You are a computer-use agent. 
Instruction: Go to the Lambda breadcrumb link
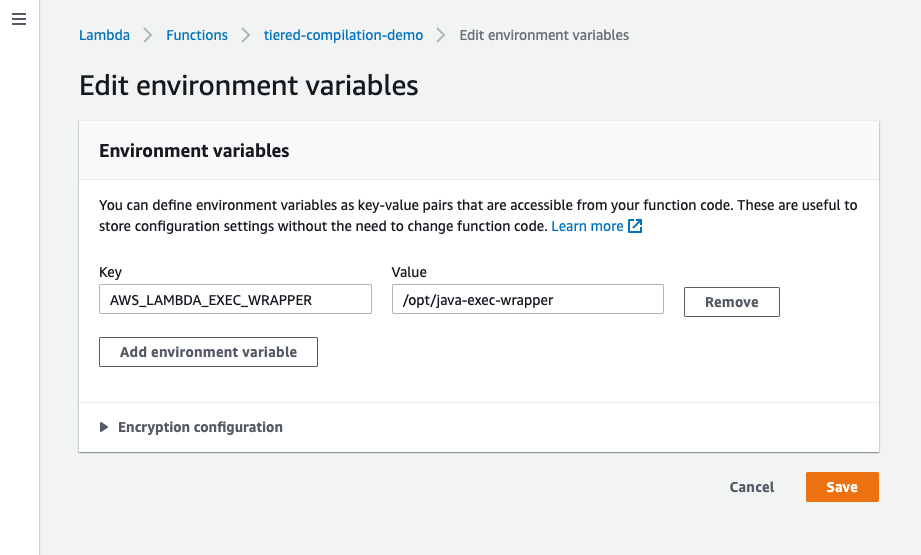coord(104,35)
